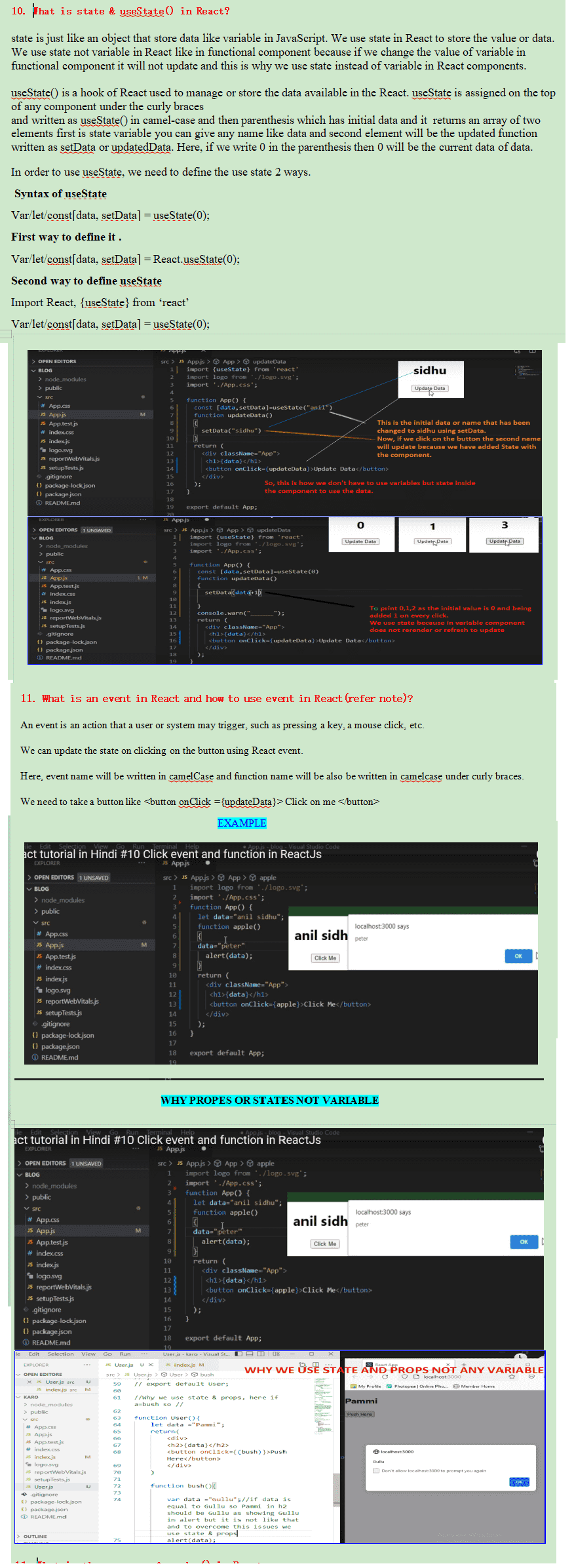Close the User.js editor tab with its X
This screenshot has width=574, height=1568.
151,1365
